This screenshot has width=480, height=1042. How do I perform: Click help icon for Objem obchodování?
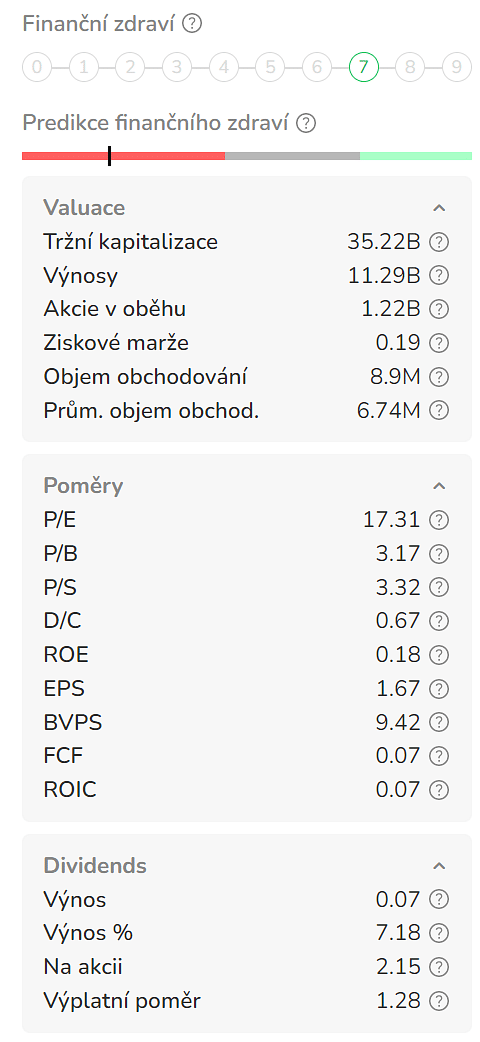click(439, 377)
